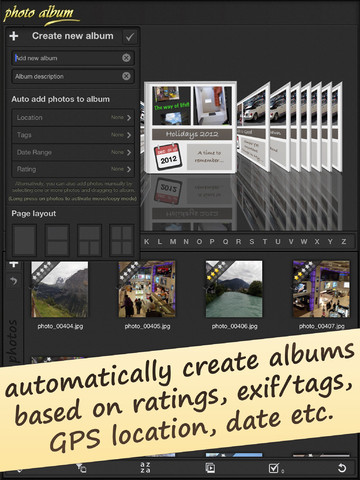Select the two-row page layout
Viewport: 360px width, 480px height.
coord(57,240)
